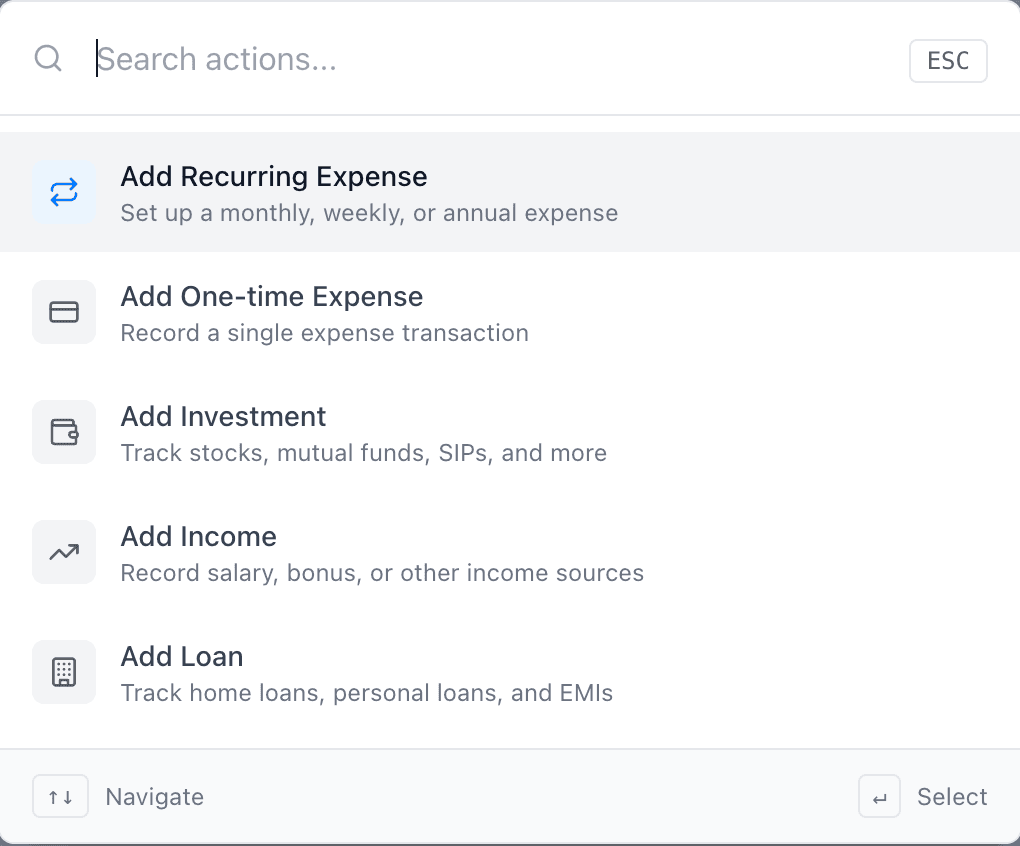Click the Select label in footer
Image resolution: width=1020 pixels, height=846 pixels.
click(952, 797)
